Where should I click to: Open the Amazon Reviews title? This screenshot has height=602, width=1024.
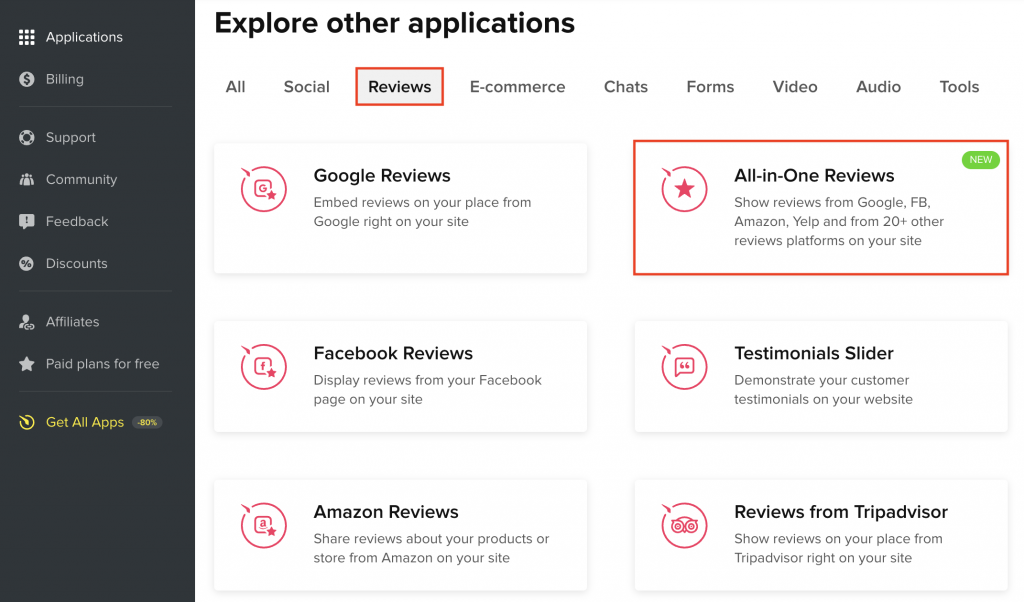point(386,512)
